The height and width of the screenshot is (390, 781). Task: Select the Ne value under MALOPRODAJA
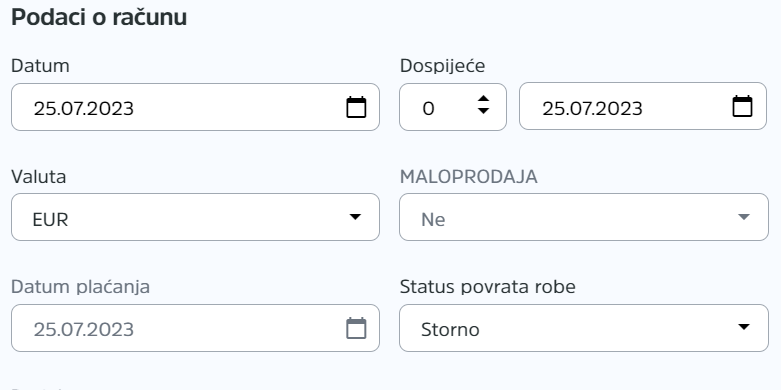click(x=433, y=219)
